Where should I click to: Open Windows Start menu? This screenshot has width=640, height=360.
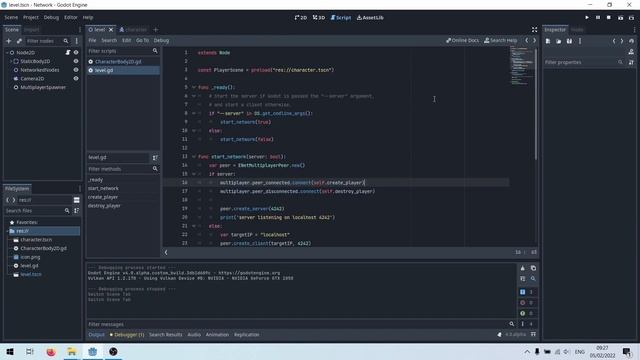(10, 351)
